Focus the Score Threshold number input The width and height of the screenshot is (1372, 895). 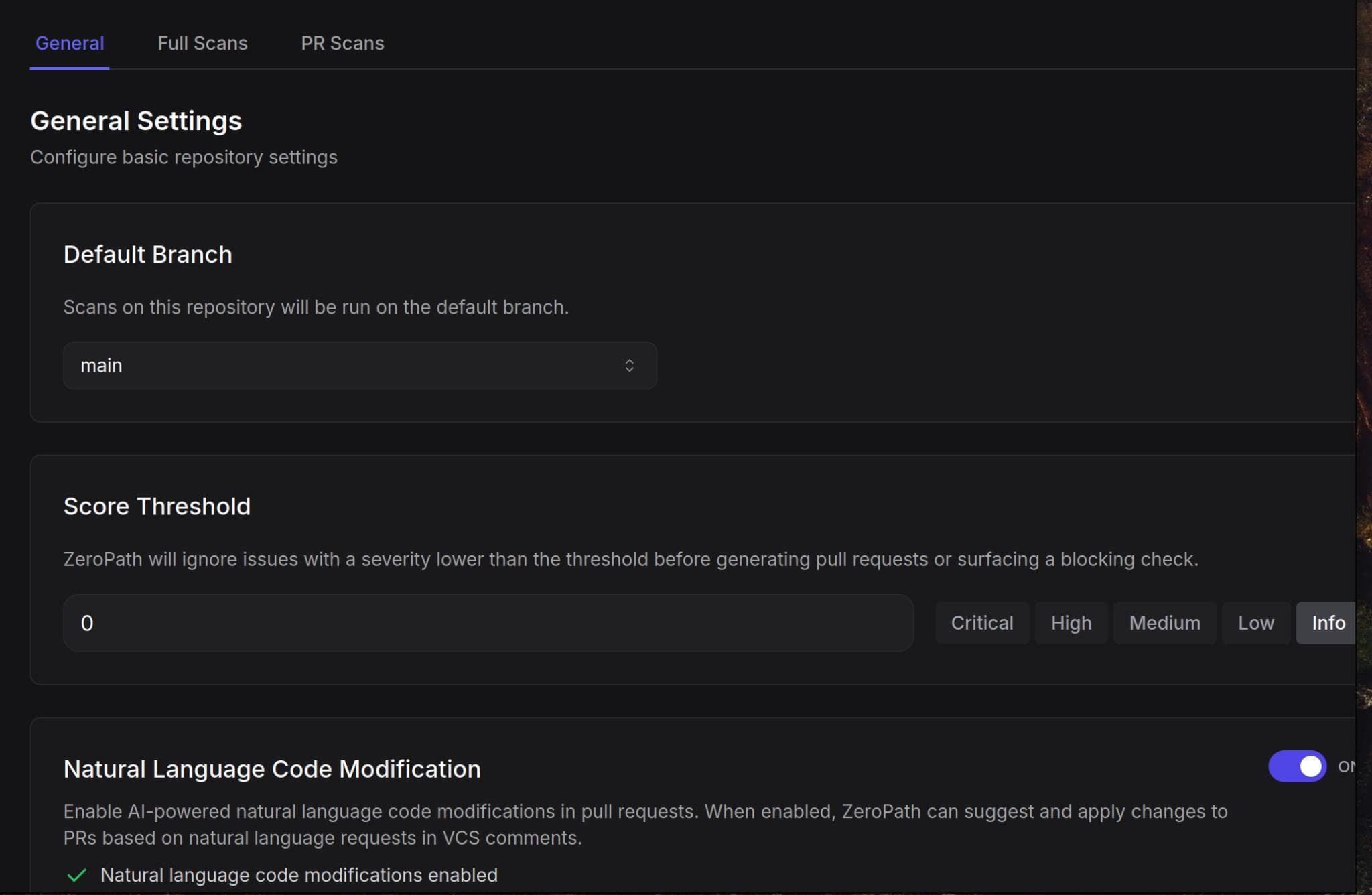click(x=488, y=623)
